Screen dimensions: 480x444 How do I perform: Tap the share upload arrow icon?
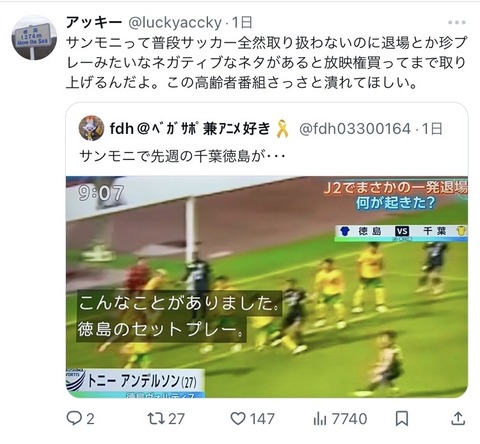pos(458,418)
